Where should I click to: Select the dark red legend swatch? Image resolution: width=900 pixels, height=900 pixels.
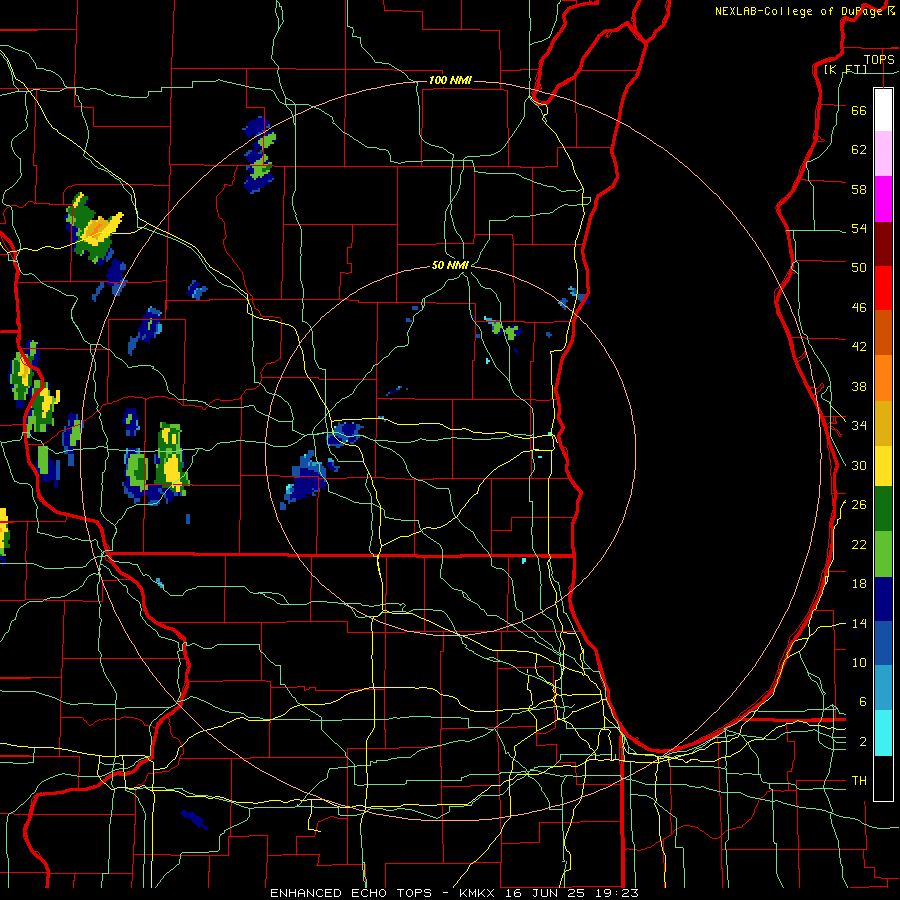click(883, 244)
